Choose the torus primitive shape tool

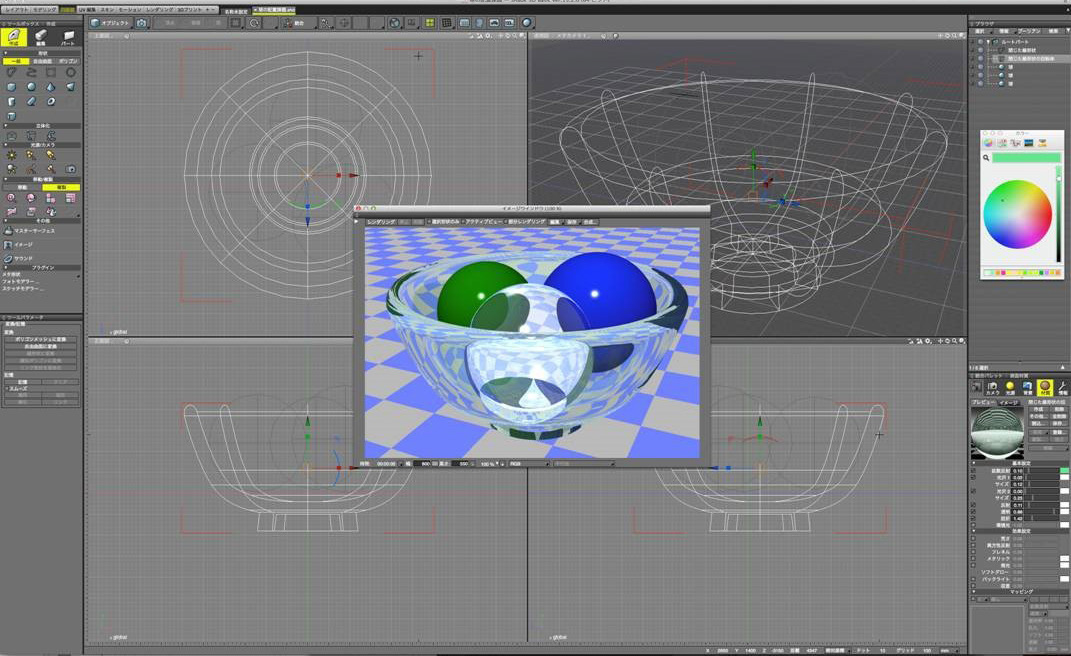tap(51, 101)
